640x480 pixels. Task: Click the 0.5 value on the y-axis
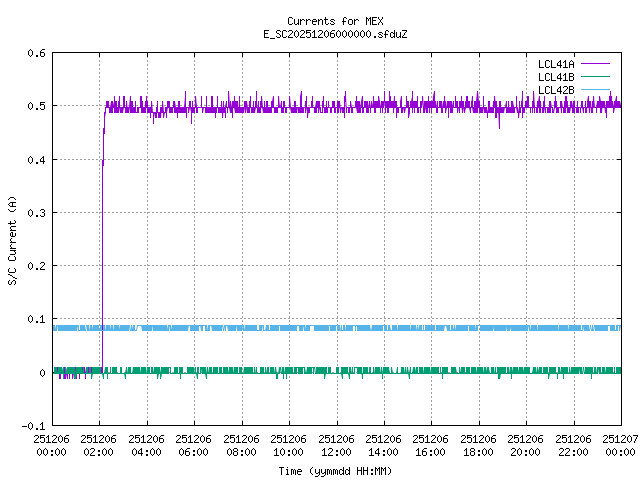pyautogui.click(x=35, y=106)
